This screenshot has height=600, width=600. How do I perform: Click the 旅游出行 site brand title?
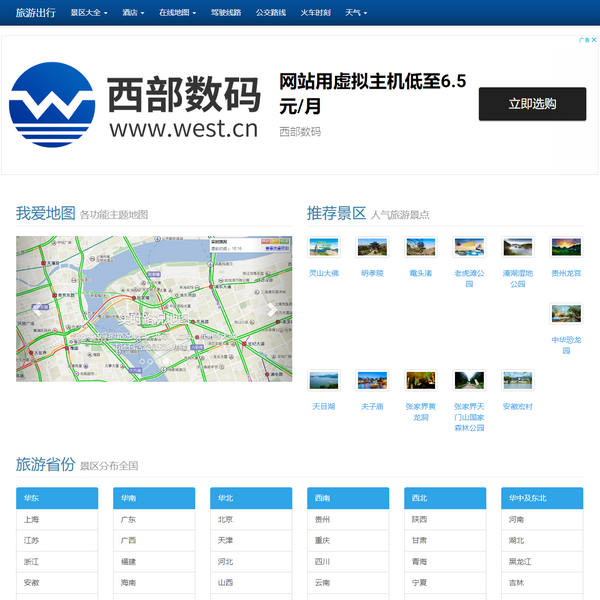click(36, 13)
